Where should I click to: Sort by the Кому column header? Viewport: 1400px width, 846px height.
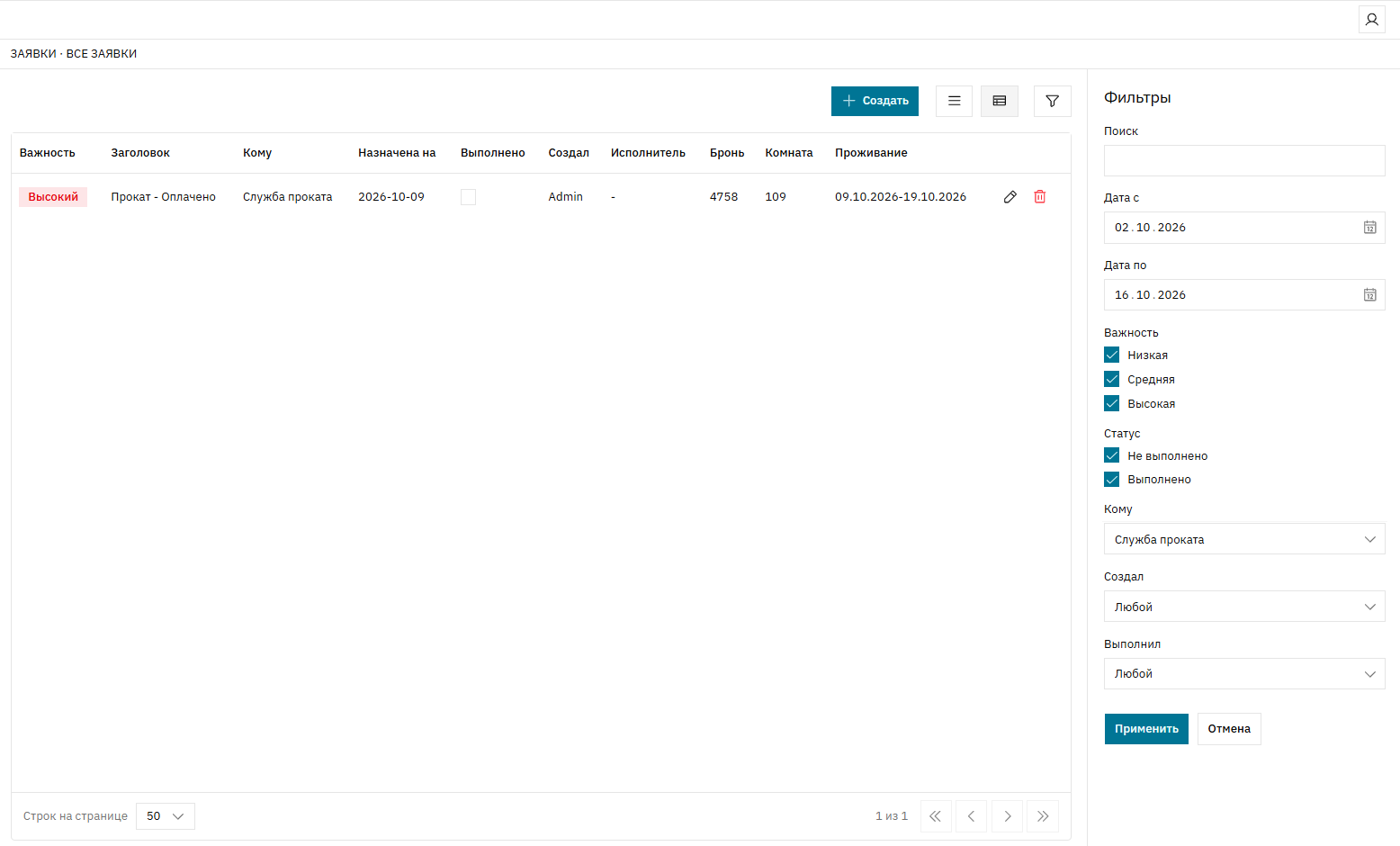tap(257, 153)
